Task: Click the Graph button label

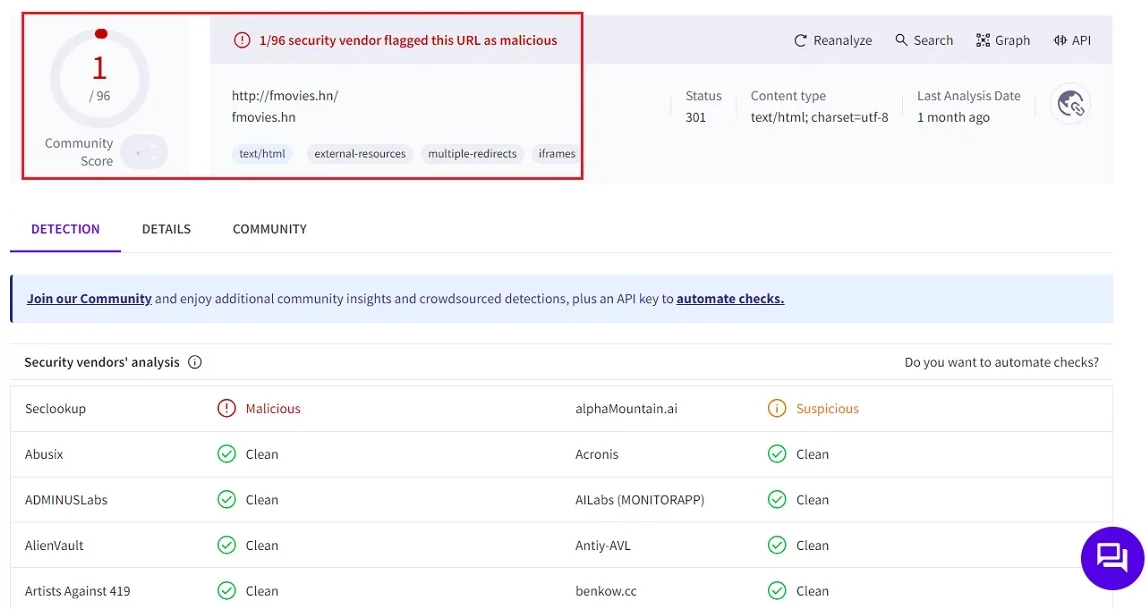Action: coord(1012,40)
